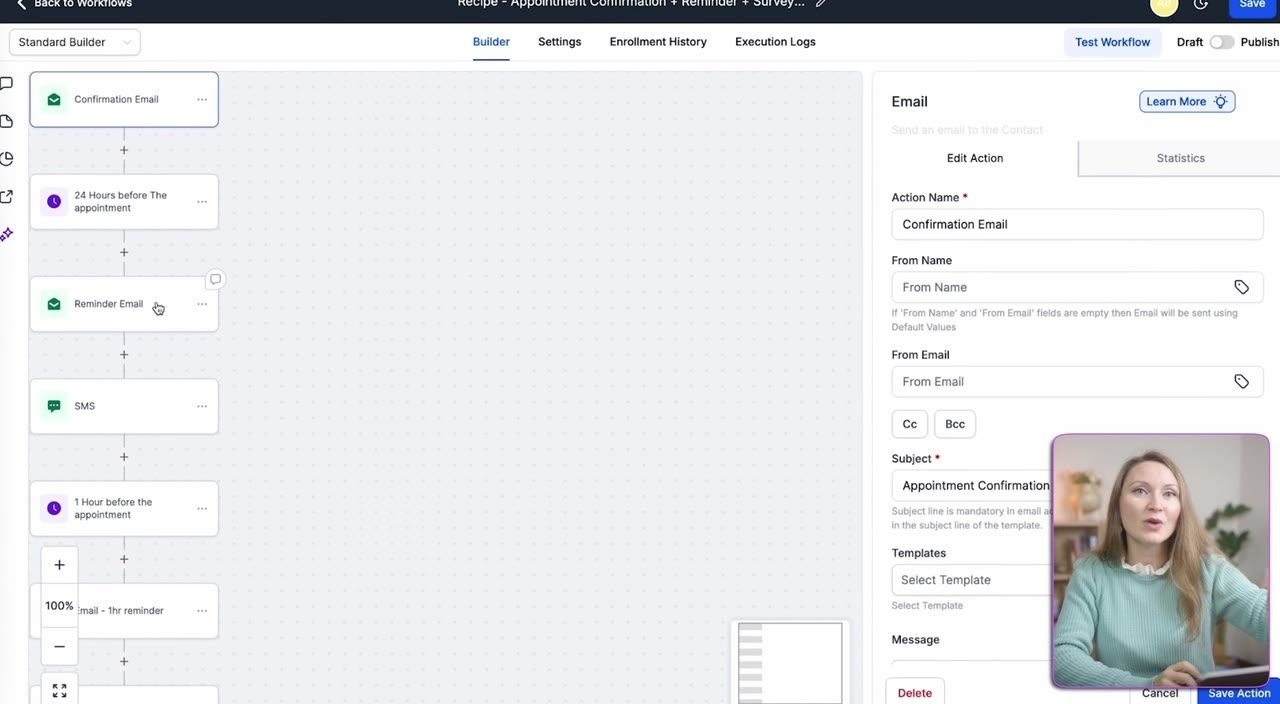Image resolution: width=1280 pixels, height=704 pixels.
Task: Switch to Builder tab
Action: pyautogui.click(x=491, y=42)
